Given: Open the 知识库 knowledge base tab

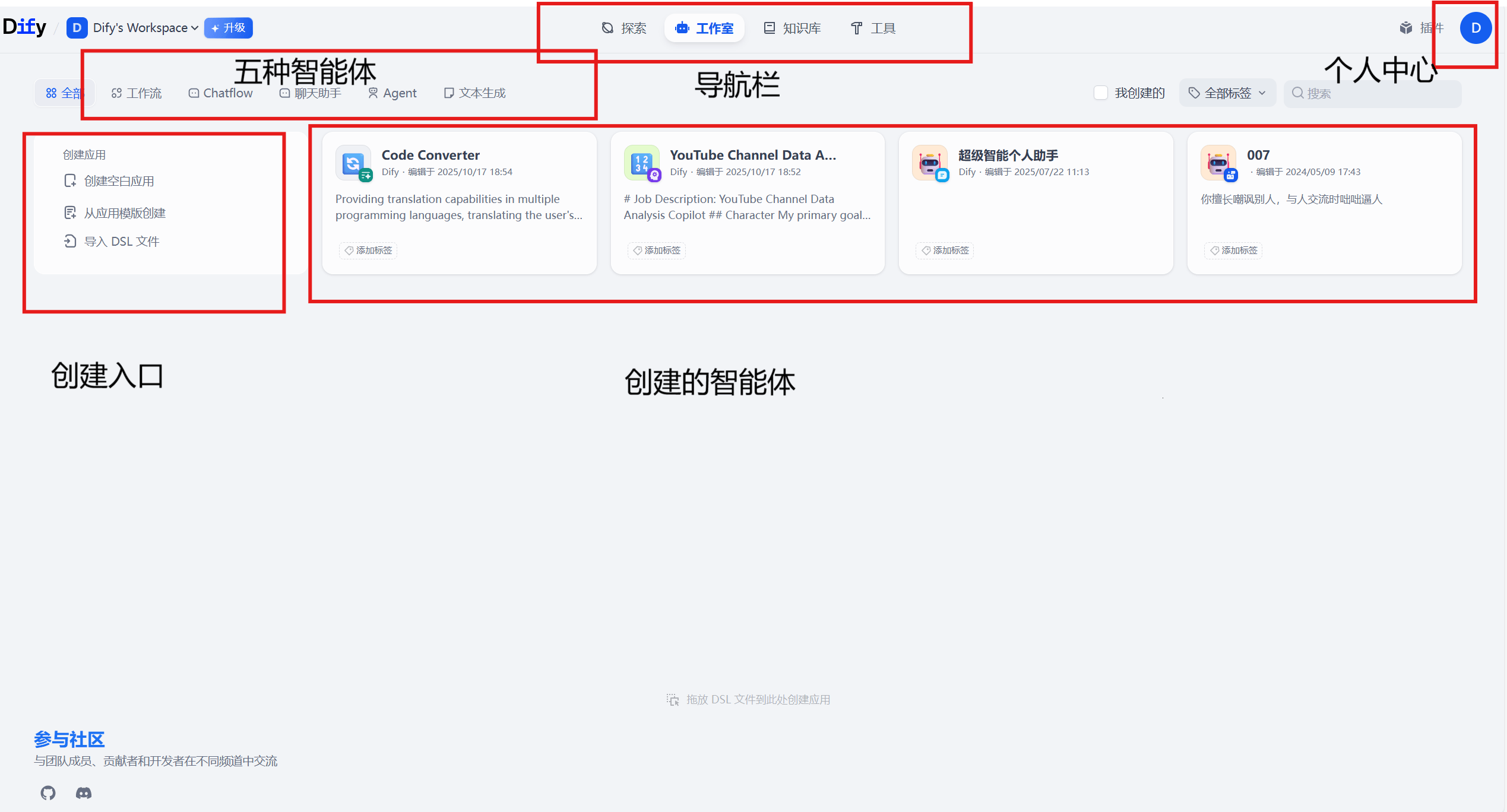Looking at the screenshot, I should 793,28.
